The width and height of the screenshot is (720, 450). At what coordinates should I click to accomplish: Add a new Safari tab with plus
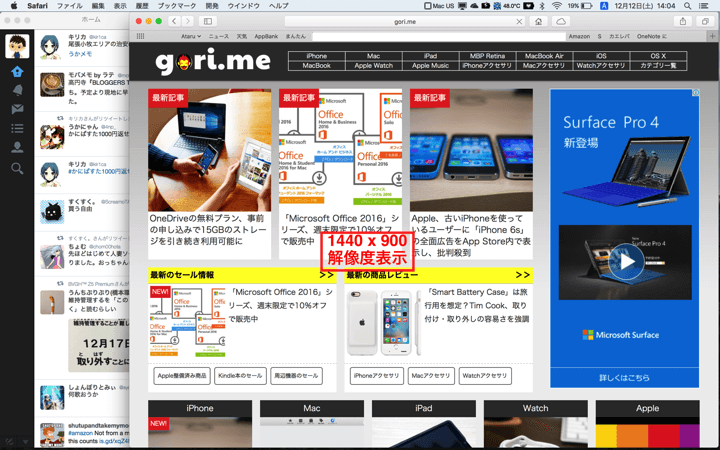(712, 36)
